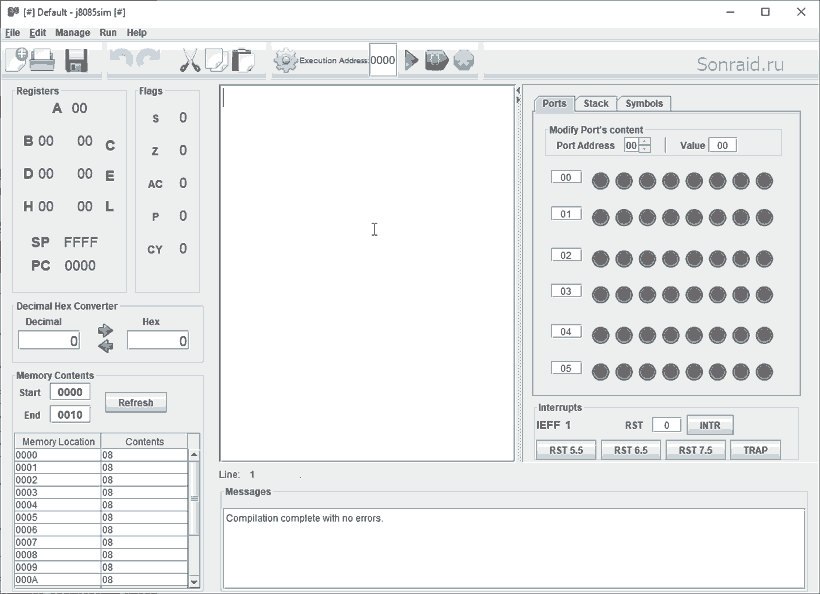
Task: Toggle last bit LED of port 05
Action: [764, 372]
